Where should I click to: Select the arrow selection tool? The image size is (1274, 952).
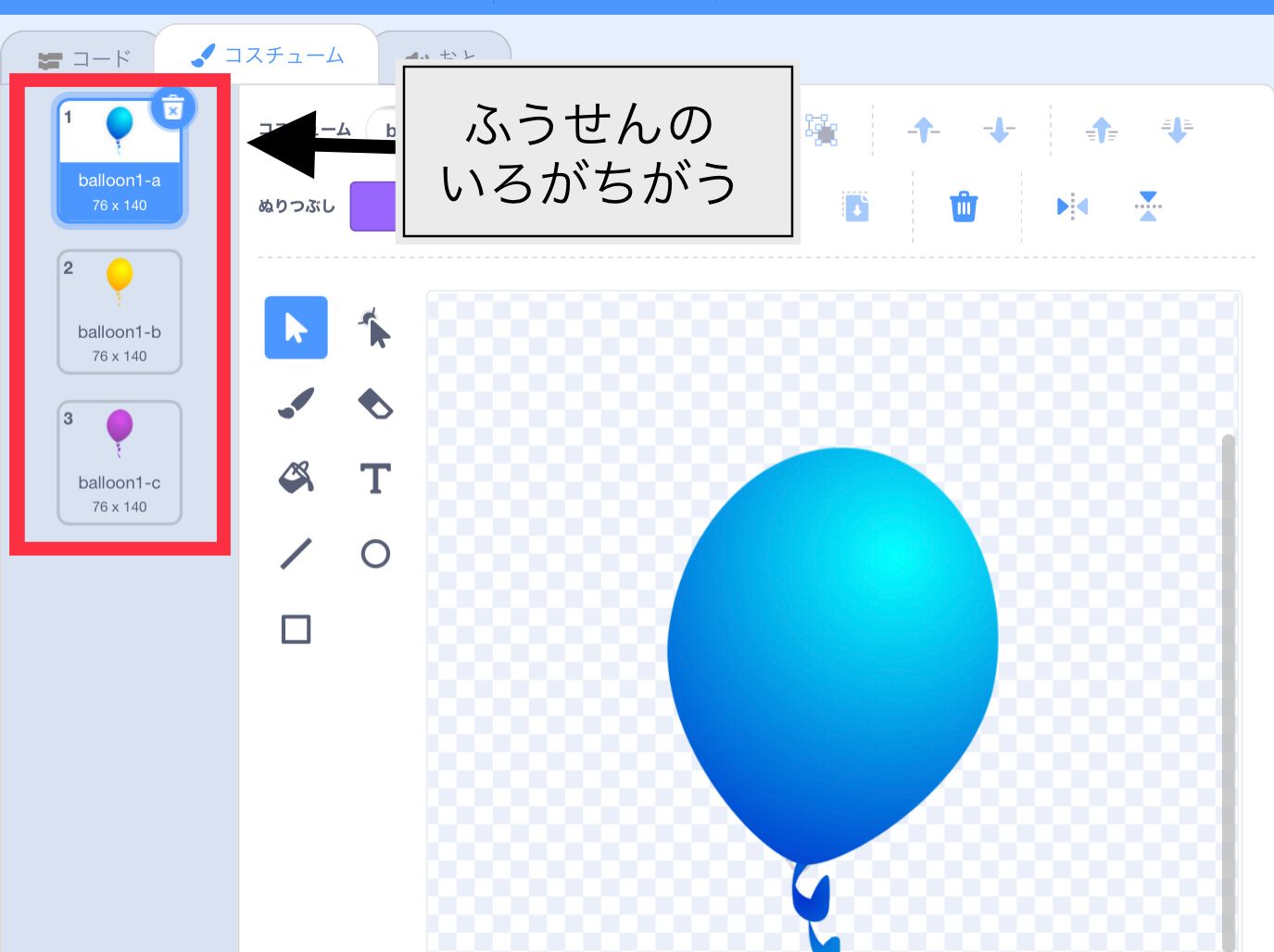(295, 327)
